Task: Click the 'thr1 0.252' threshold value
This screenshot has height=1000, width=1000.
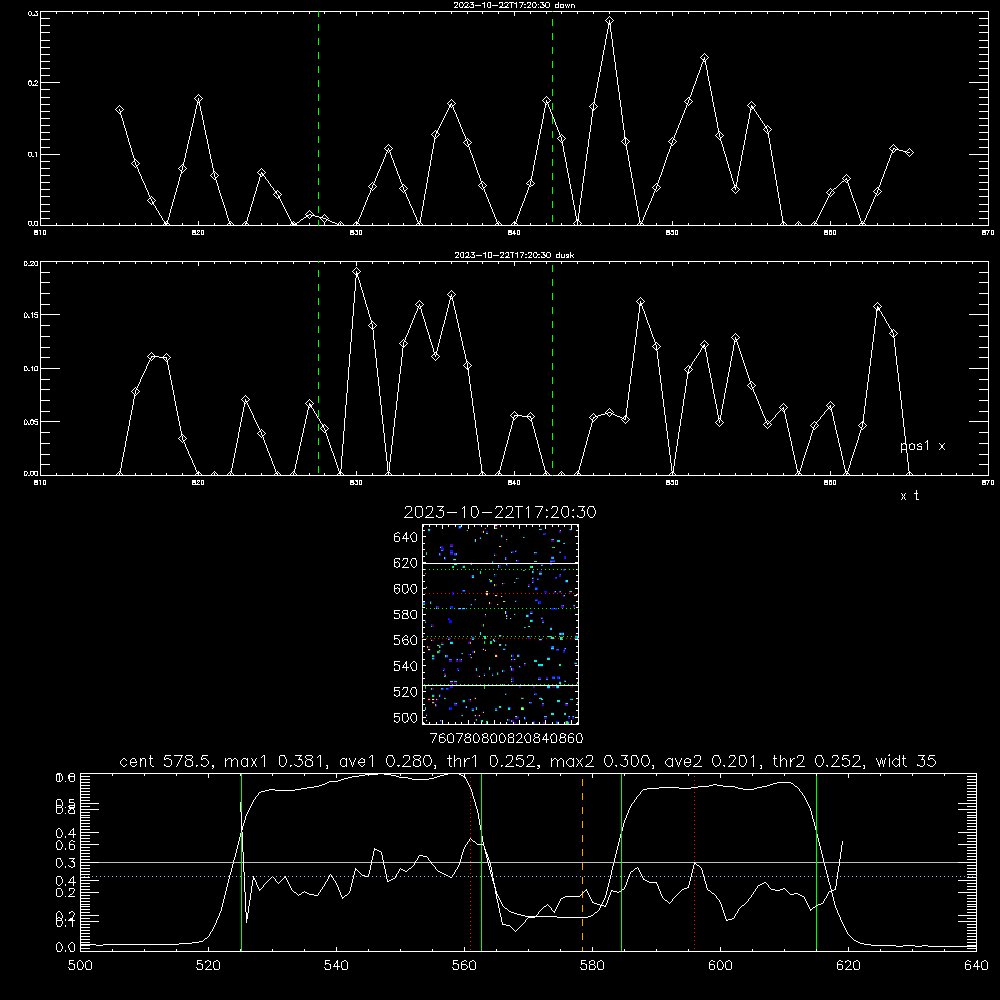Action: tap(492, 761)
